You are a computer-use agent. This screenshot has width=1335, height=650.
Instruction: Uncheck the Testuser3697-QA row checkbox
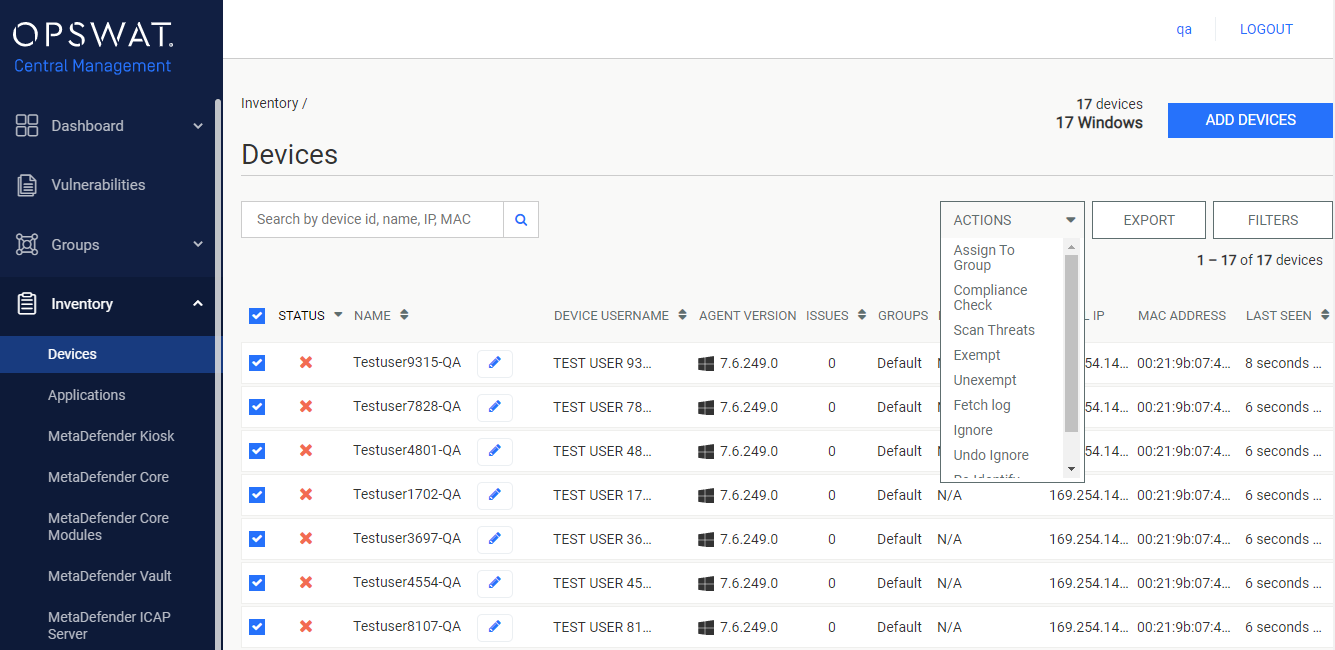click(257, 539)
